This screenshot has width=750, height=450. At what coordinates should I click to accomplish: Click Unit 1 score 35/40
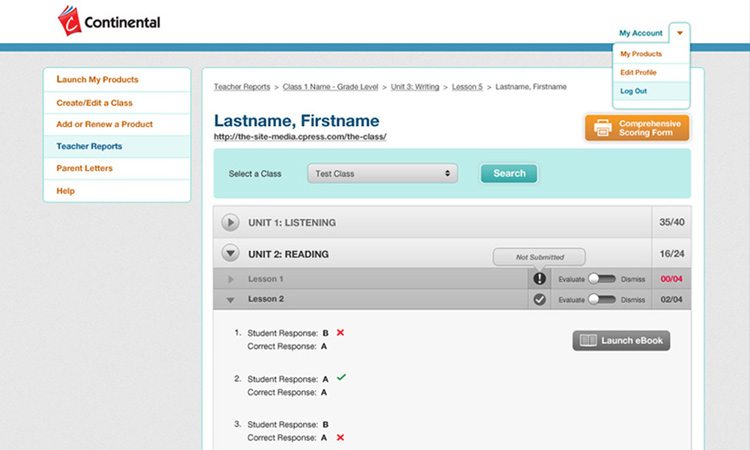coord(672,222)
